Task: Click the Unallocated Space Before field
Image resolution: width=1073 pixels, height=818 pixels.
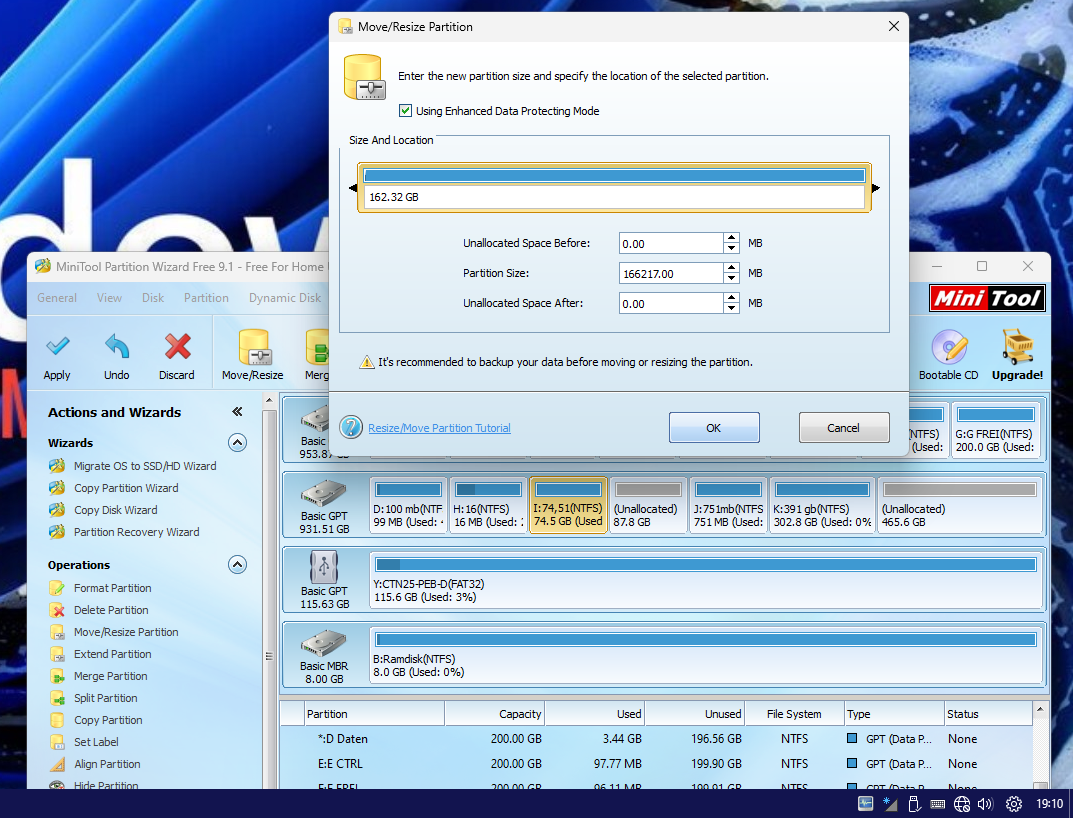Action: [671, 244]
